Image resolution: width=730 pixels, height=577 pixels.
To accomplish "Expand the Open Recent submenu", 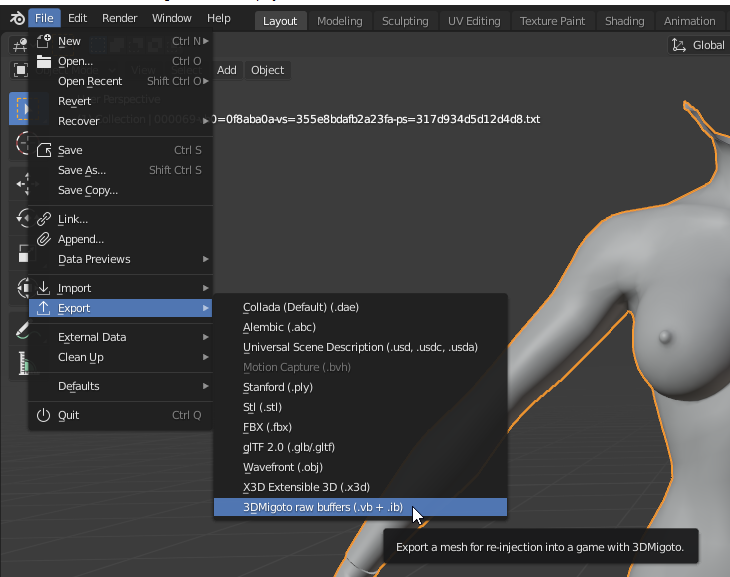I will pos(121,81).
